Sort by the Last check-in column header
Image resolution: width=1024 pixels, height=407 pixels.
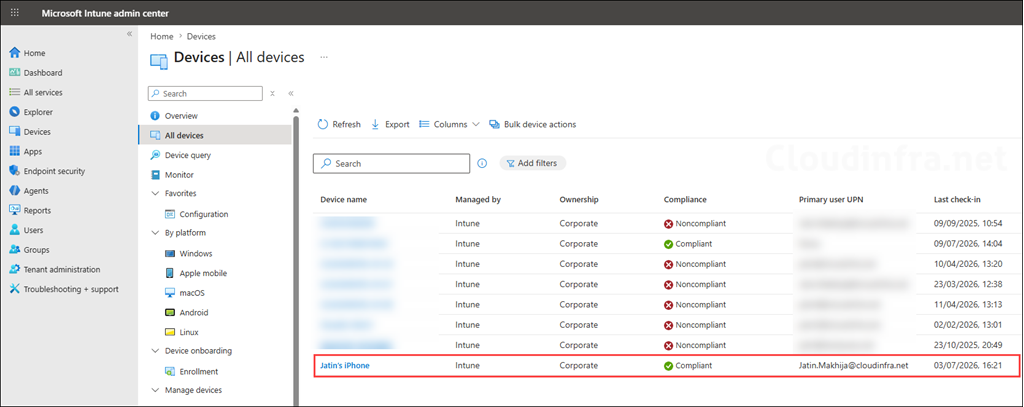coord(957,199)
